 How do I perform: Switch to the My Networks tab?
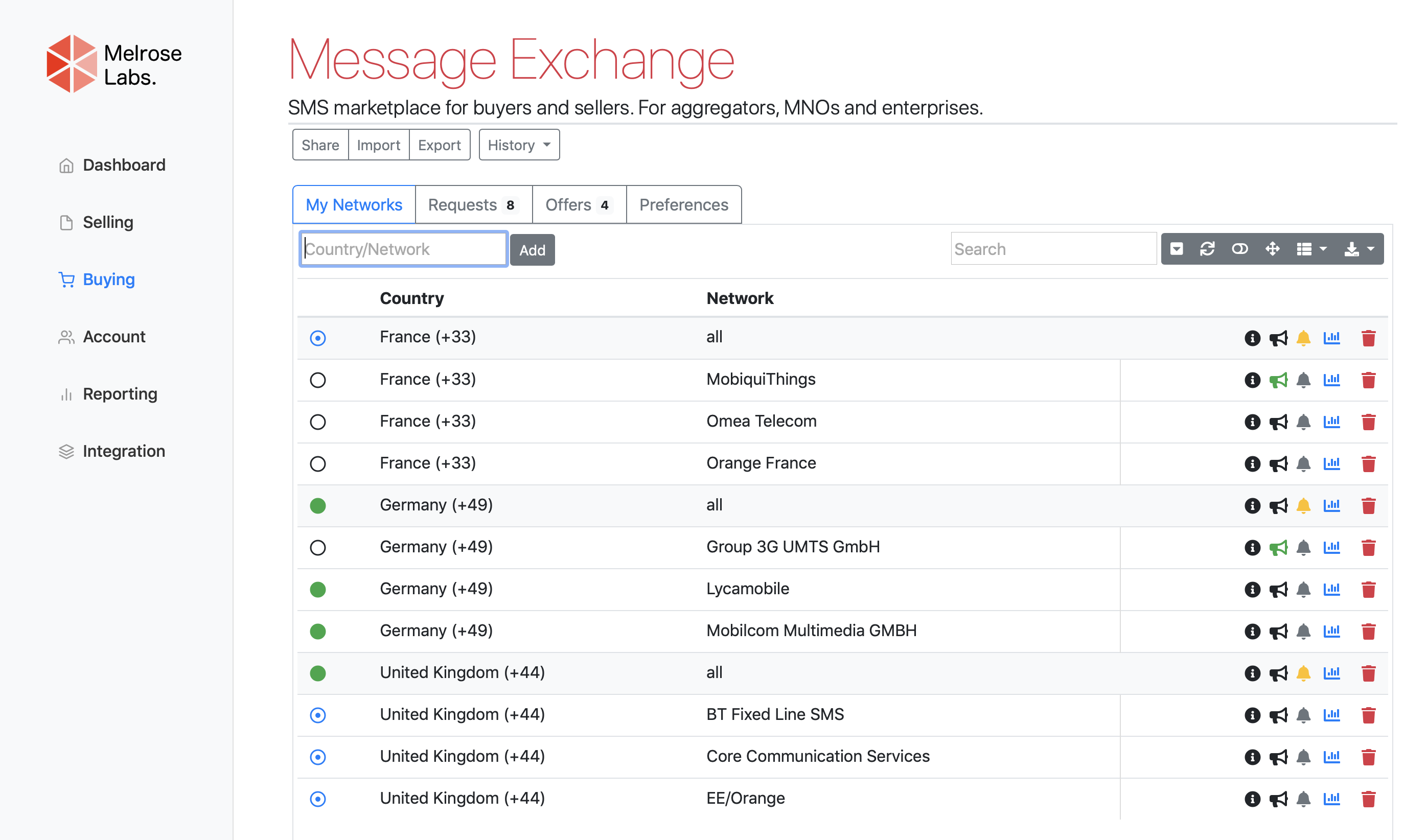[x=354, y=204]
